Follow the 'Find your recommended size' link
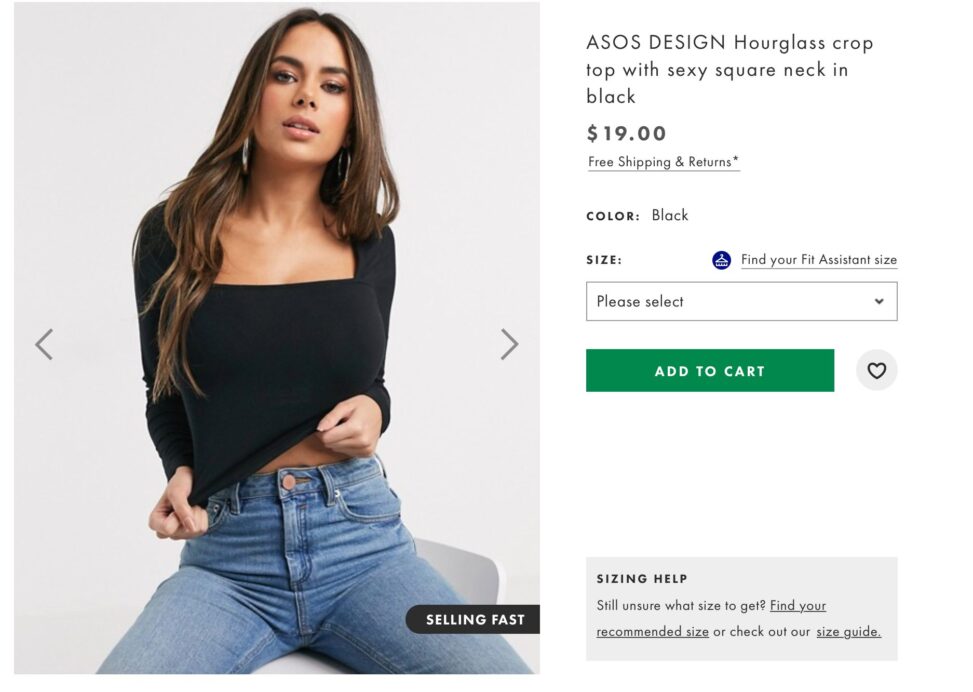973x692 pixels. [x=711, y=618]
